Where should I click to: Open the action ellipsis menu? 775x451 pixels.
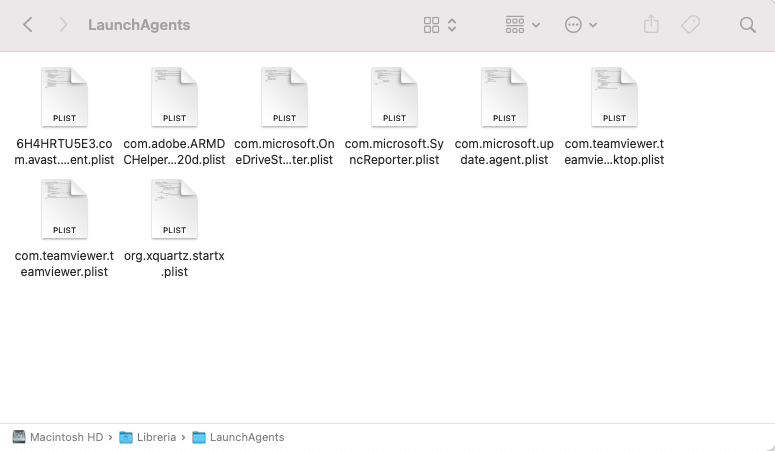(581, 25)
